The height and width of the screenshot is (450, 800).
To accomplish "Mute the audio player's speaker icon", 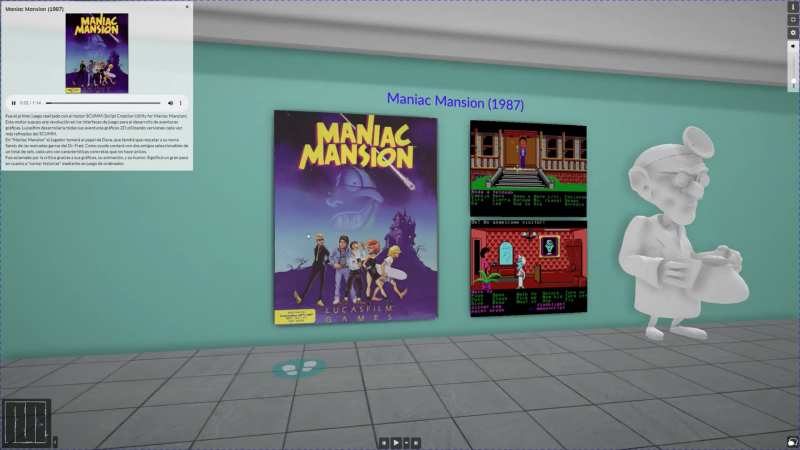I will click(170, 103).
